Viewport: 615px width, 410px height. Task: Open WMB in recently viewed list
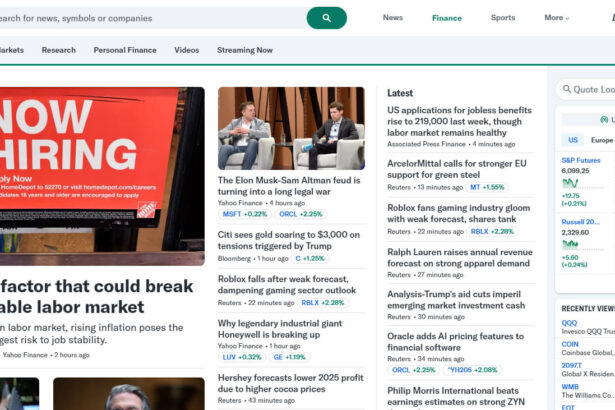click(570, 387)
